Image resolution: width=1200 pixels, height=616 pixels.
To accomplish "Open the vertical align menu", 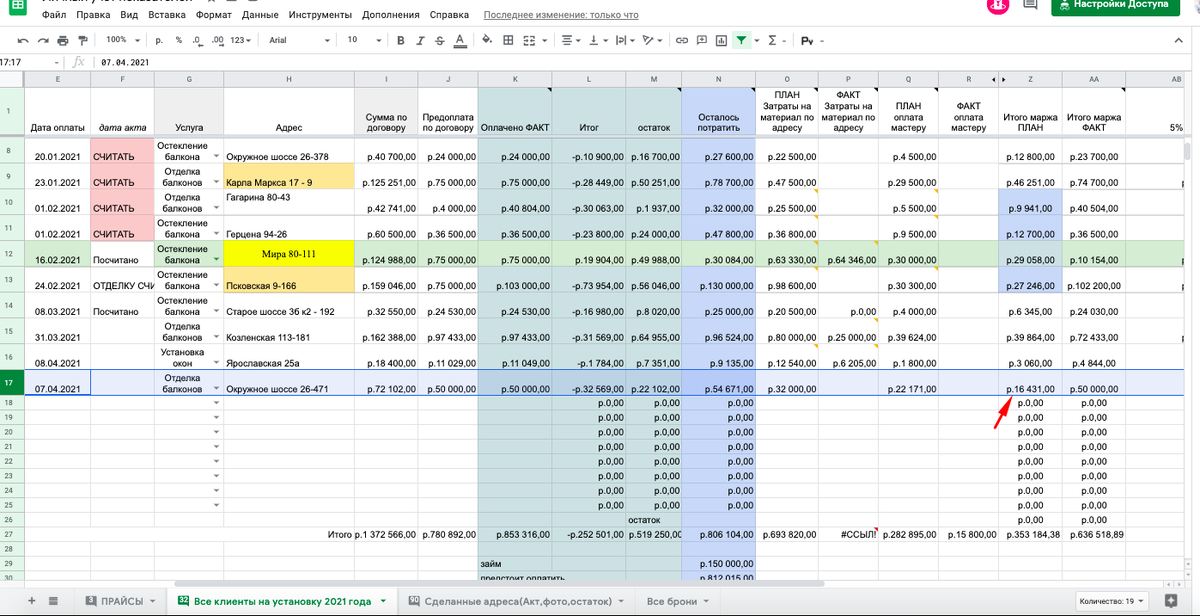I will coord(597,40).
